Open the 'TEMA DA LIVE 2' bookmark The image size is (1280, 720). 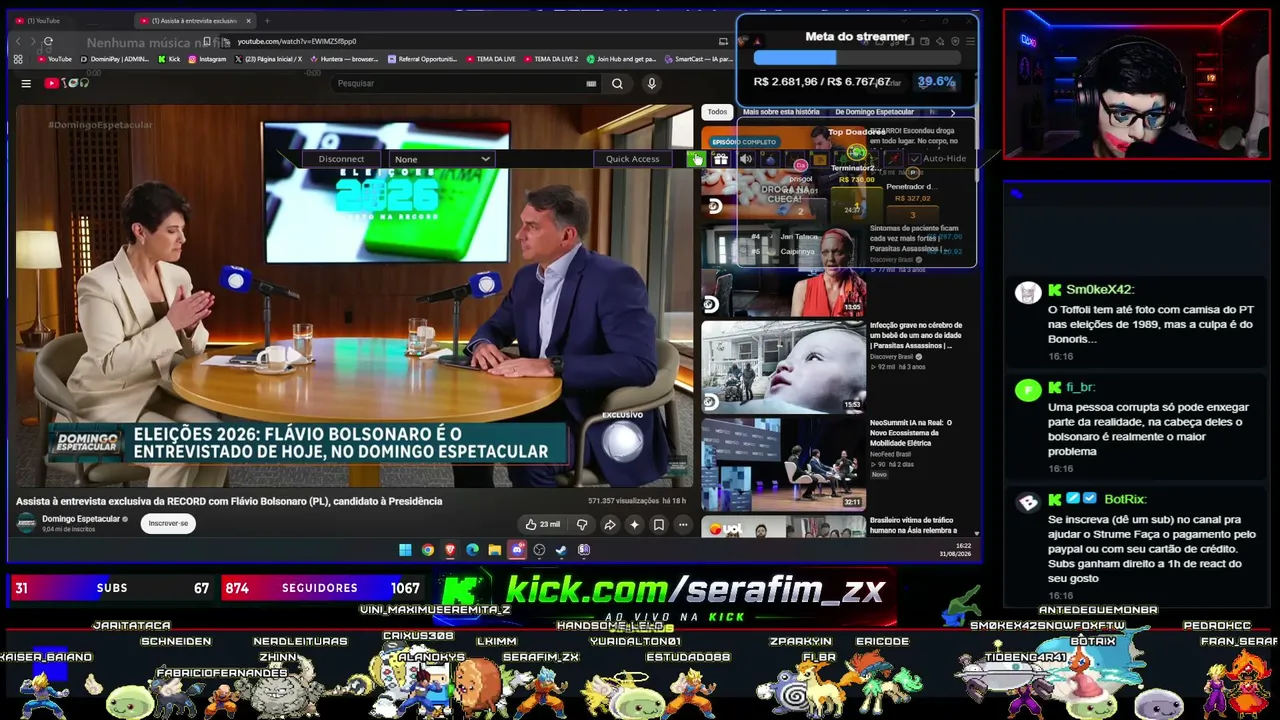551,59
